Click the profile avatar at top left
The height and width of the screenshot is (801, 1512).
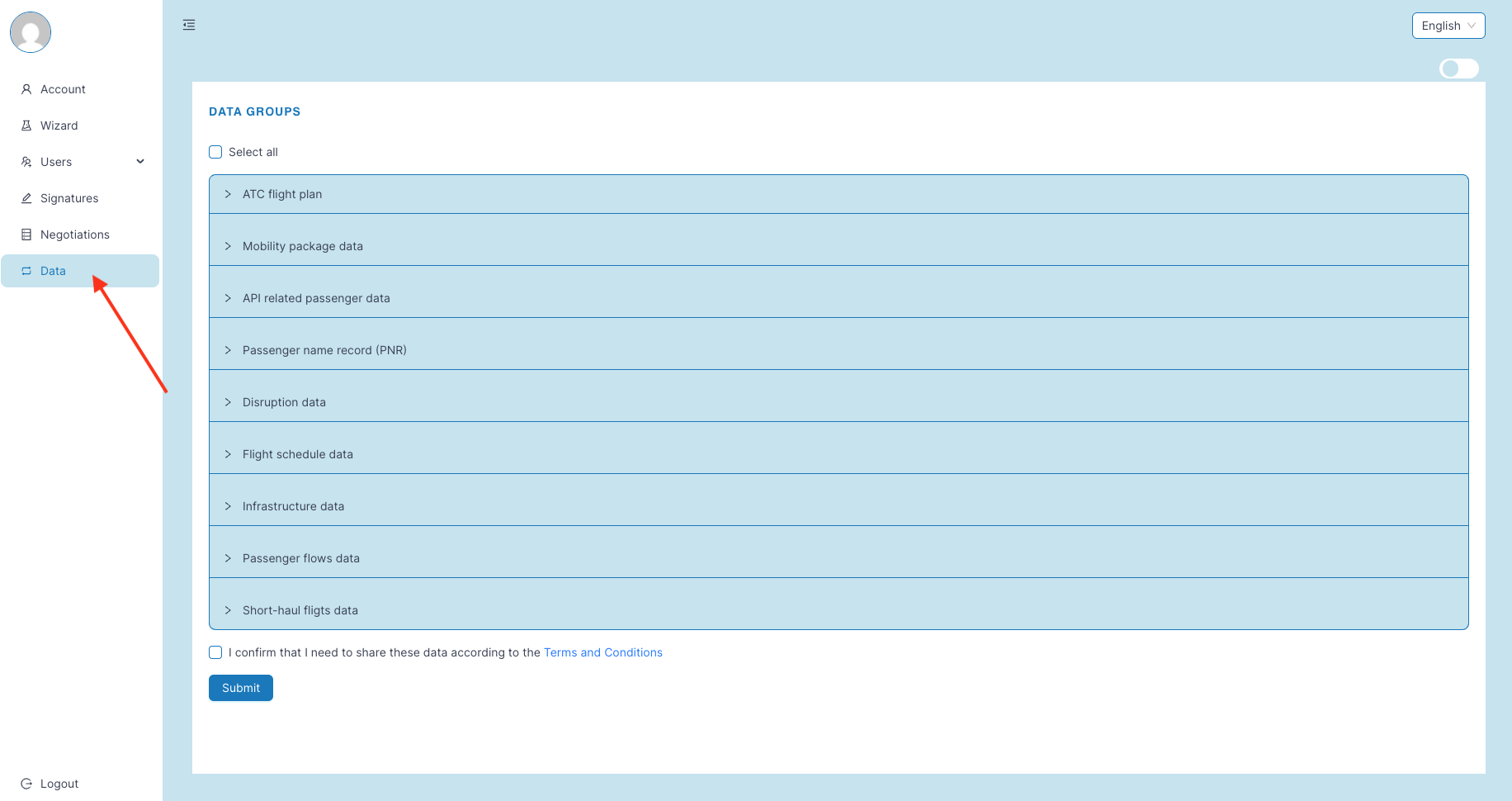[30, 32]
